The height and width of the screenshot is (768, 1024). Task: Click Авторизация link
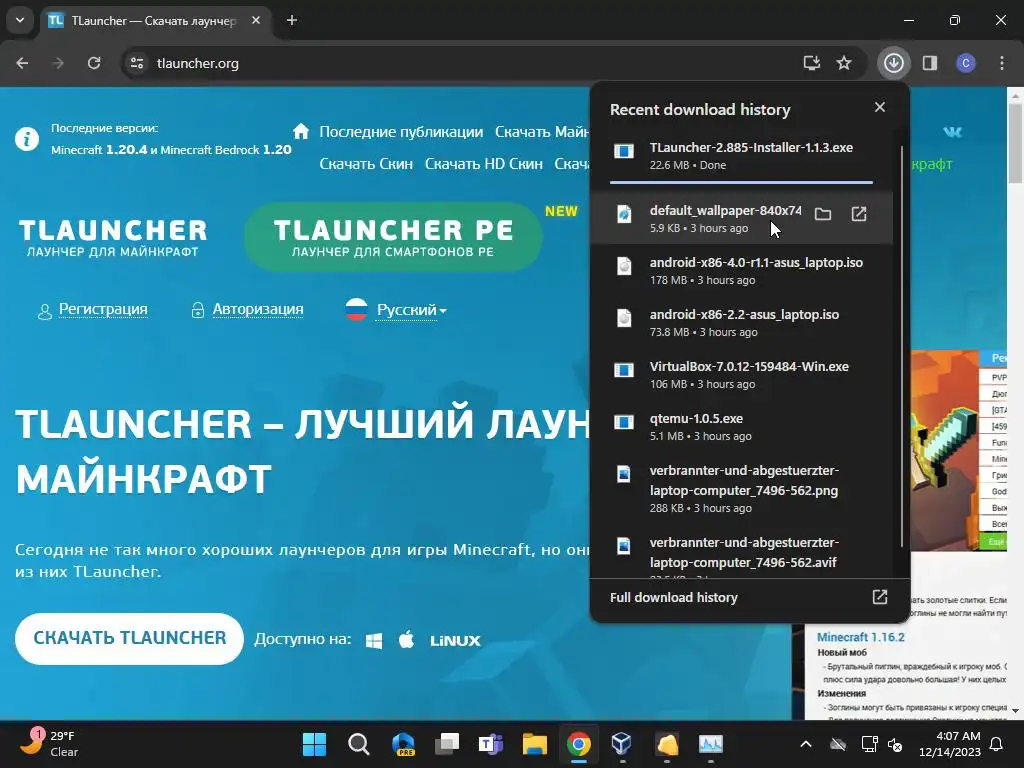click(258, 310)
